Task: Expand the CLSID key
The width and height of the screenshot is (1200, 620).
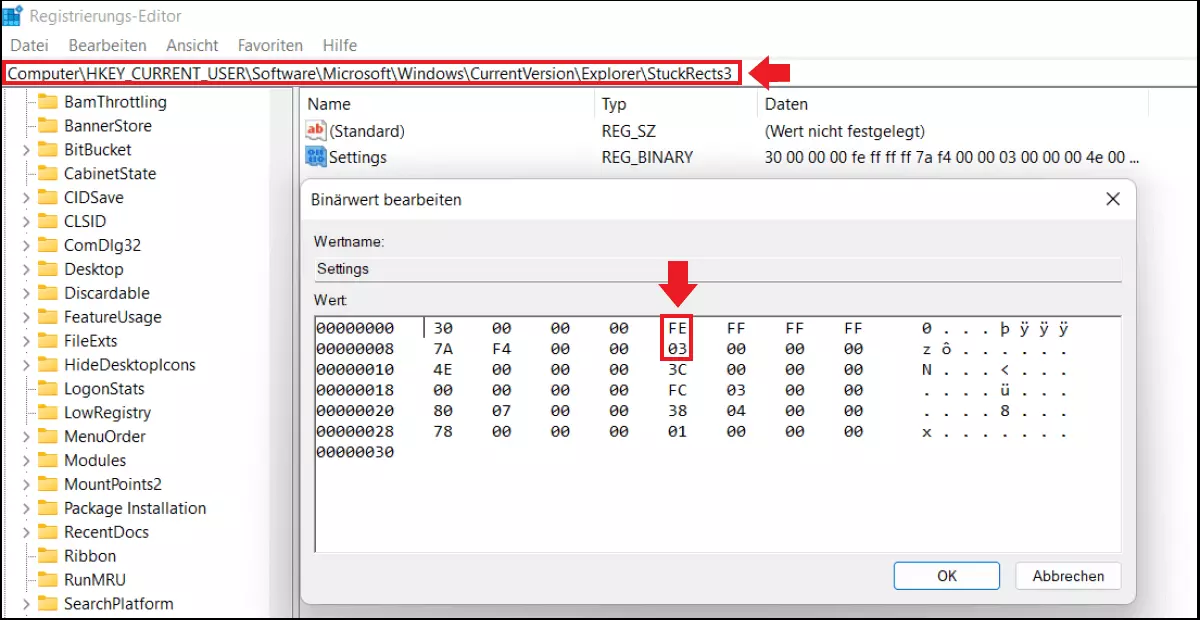Action: coord(26,222)
